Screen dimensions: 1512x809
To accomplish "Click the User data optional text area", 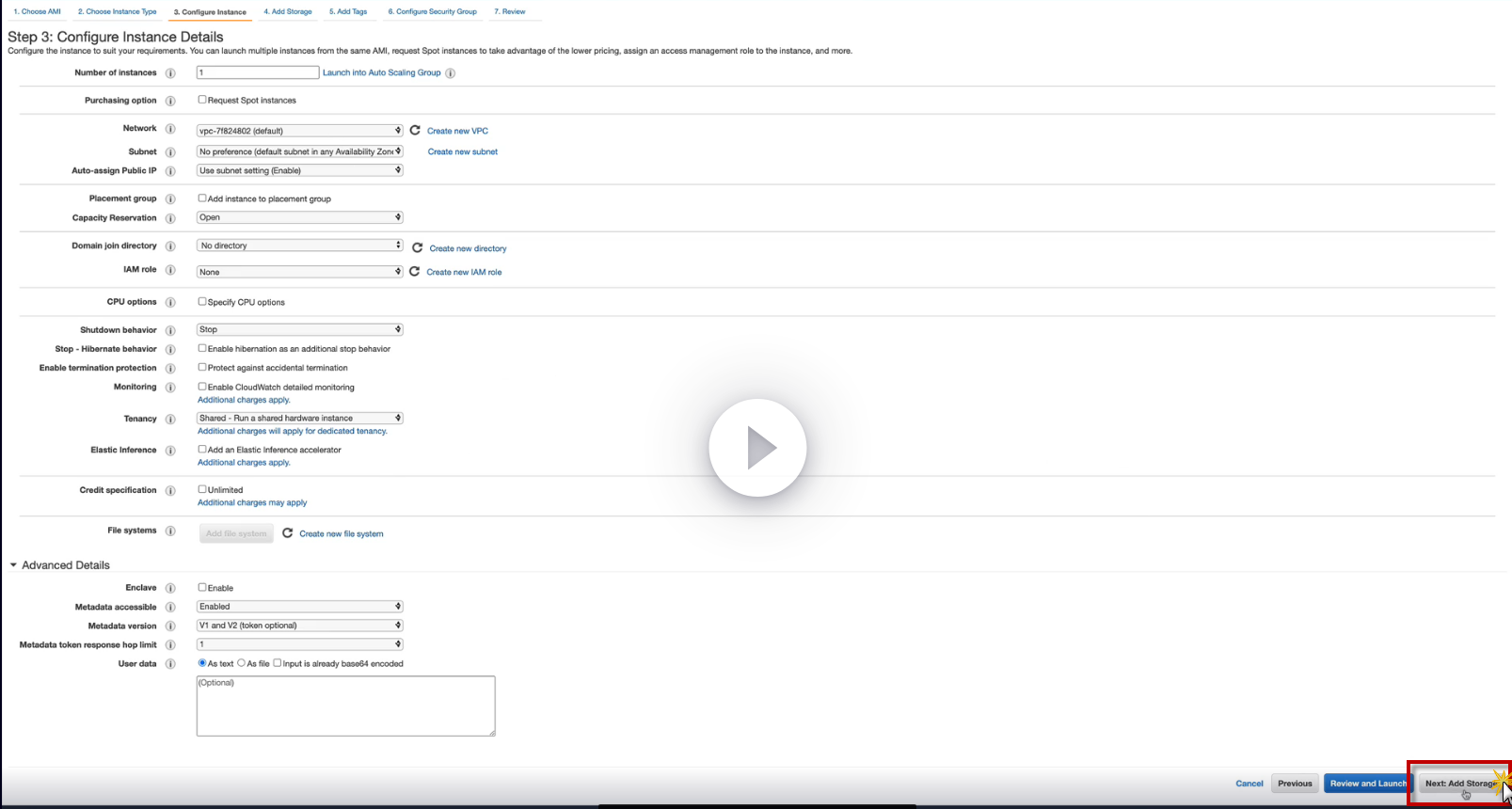I will pyautogui.click(x=346, y=706).
